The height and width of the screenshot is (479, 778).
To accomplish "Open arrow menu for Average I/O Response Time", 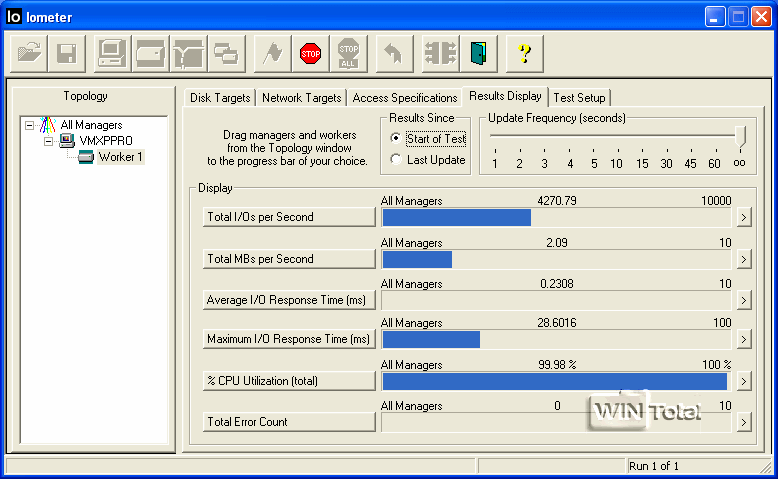I will click(743, 300).
